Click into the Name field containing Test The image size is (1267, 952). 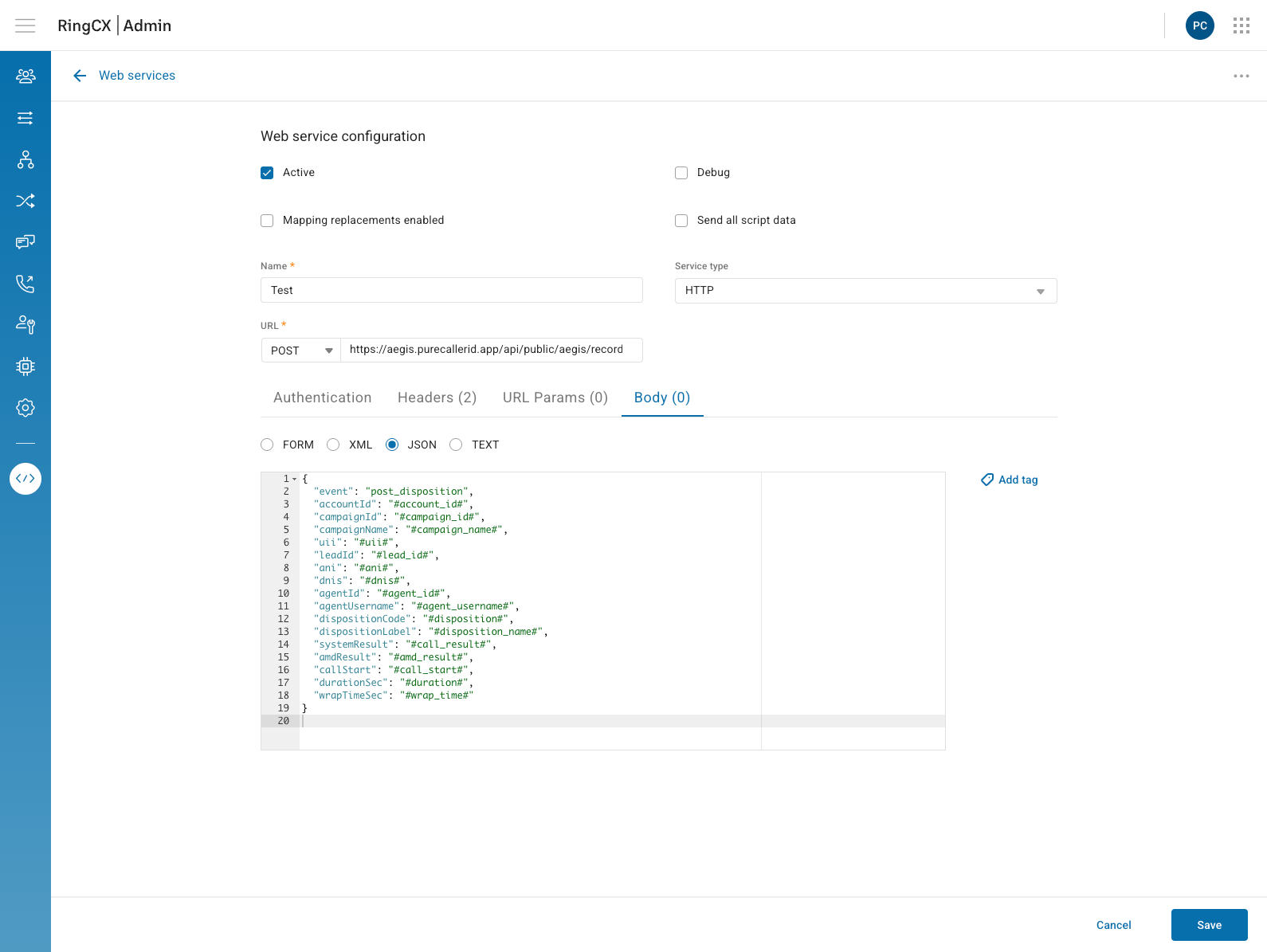point(452,290)
